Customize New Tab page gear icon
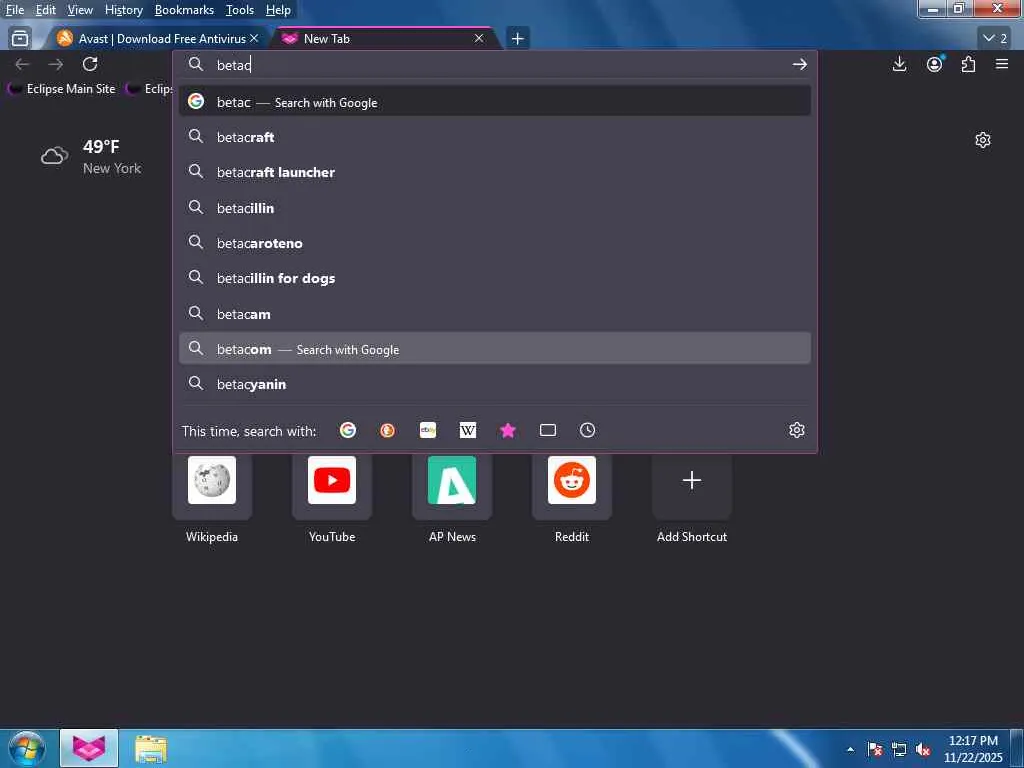Viewport: 1024px width, 768px height. (982, 140)
